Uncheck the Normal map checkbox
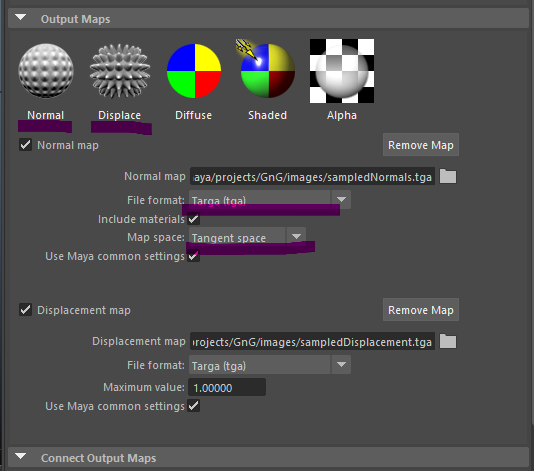534x471 pixels. click(26, 145)
